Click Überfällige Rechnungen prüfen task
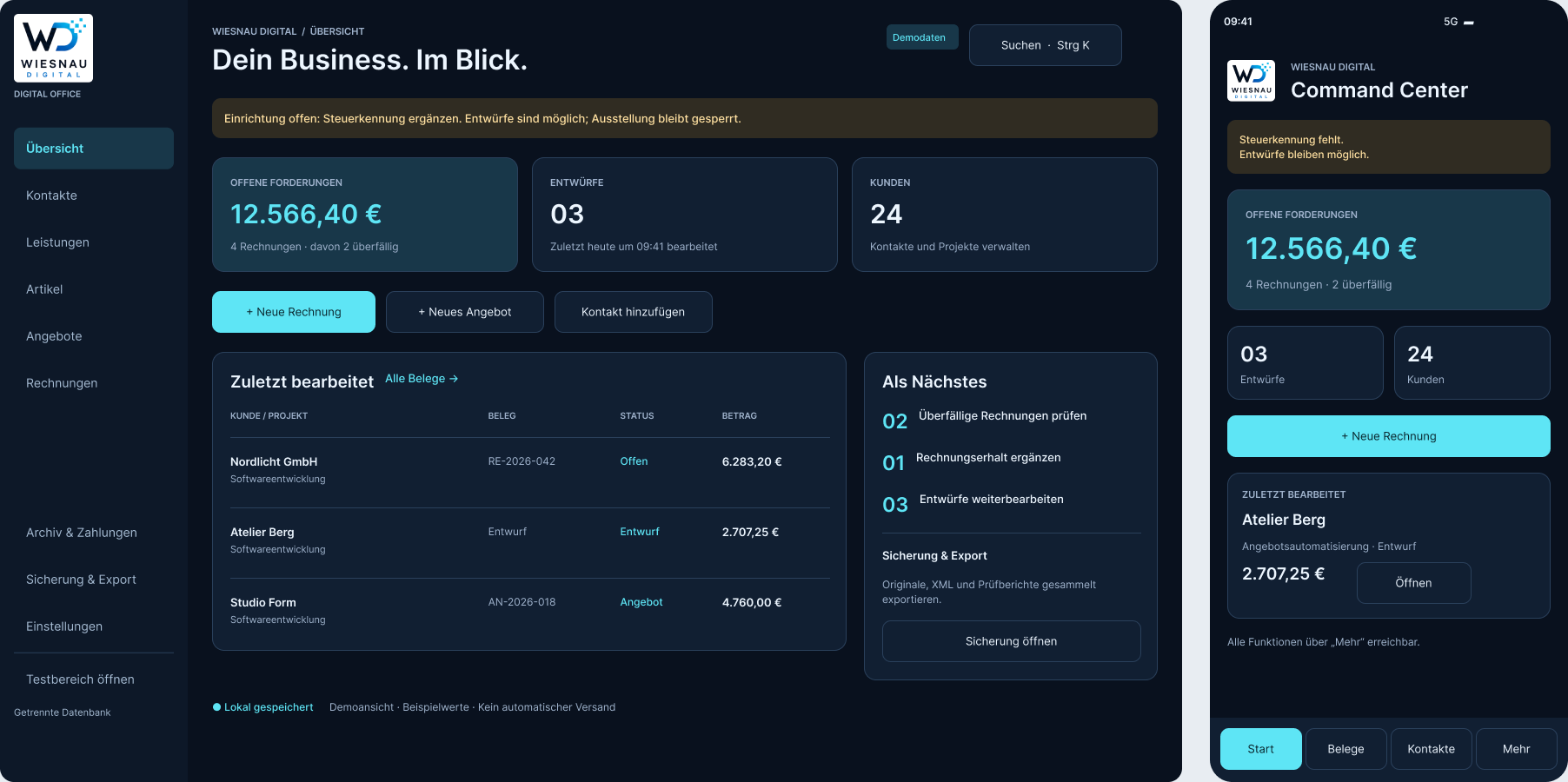This screenshot has height=782, width=1568. click(1002, 416)
